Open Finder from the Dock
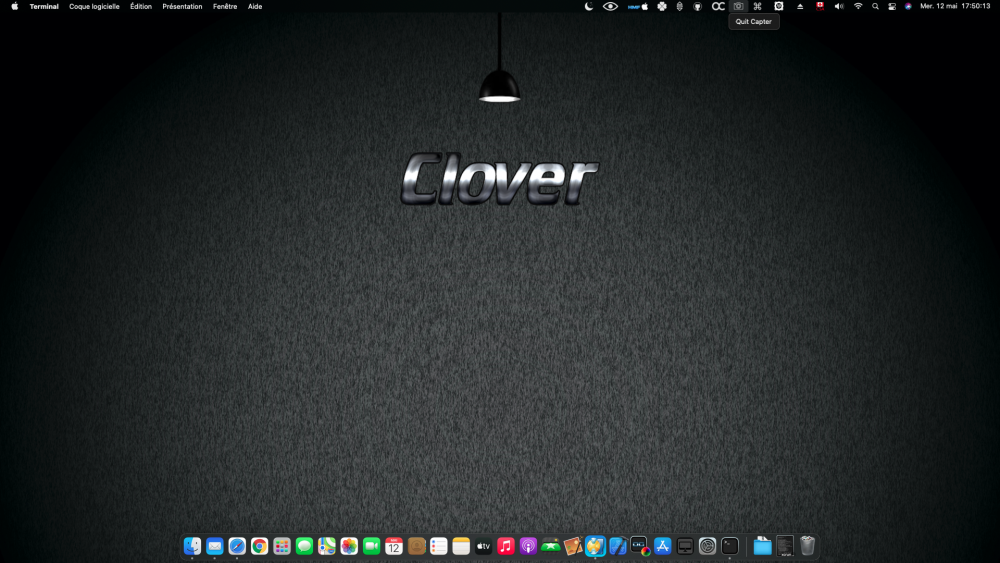Image resolution: width=1000 pixels, height=563 pixels. (x=192, y=546)
